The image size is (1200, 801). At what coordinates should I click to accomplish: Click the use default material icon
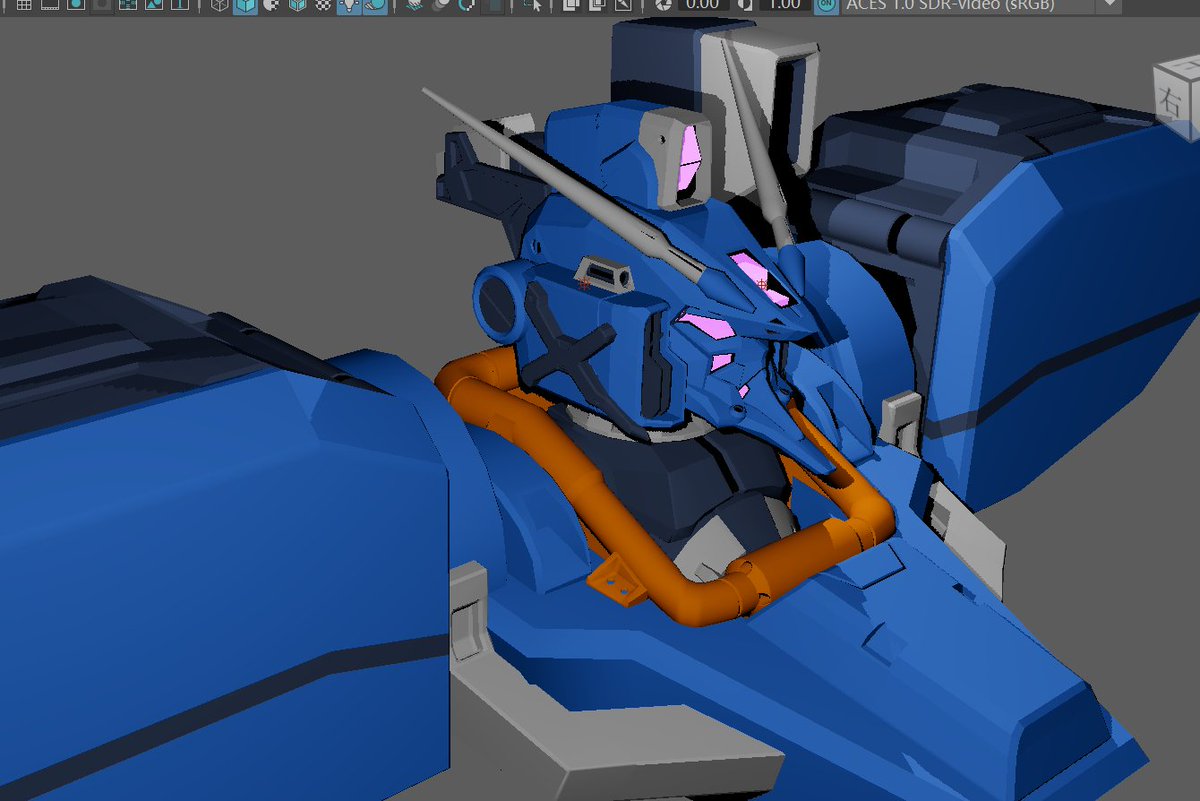271,5
